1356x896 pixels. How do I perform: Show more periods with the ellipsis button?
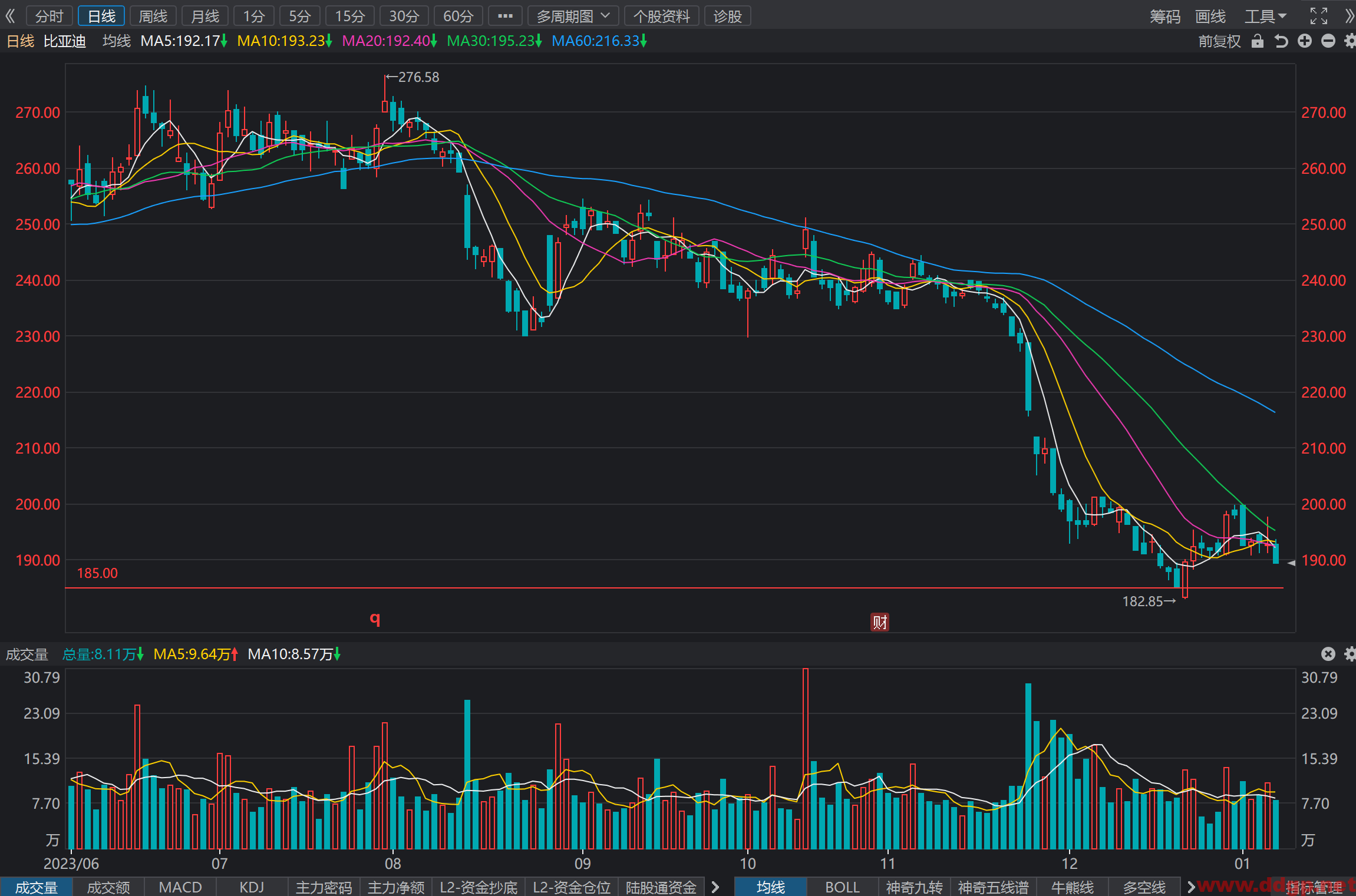point(505,16)
